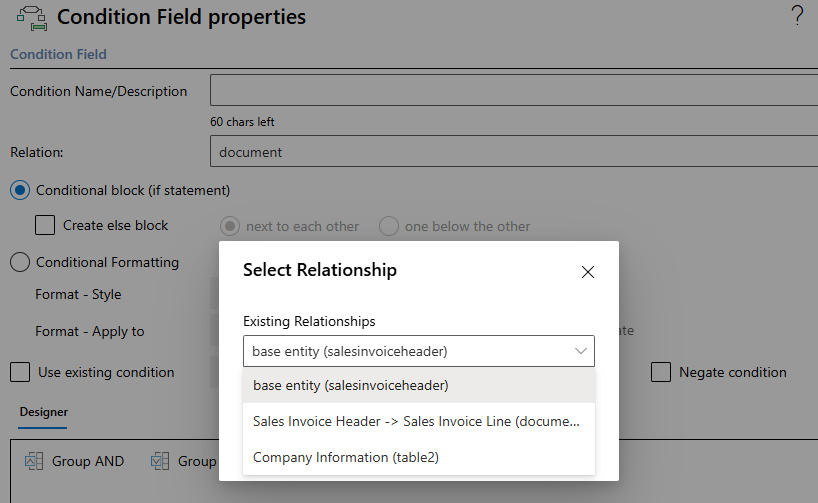Focus the Condition Name/Description input
The height and width of the screenshot is (503, 818).
[514, 90]
